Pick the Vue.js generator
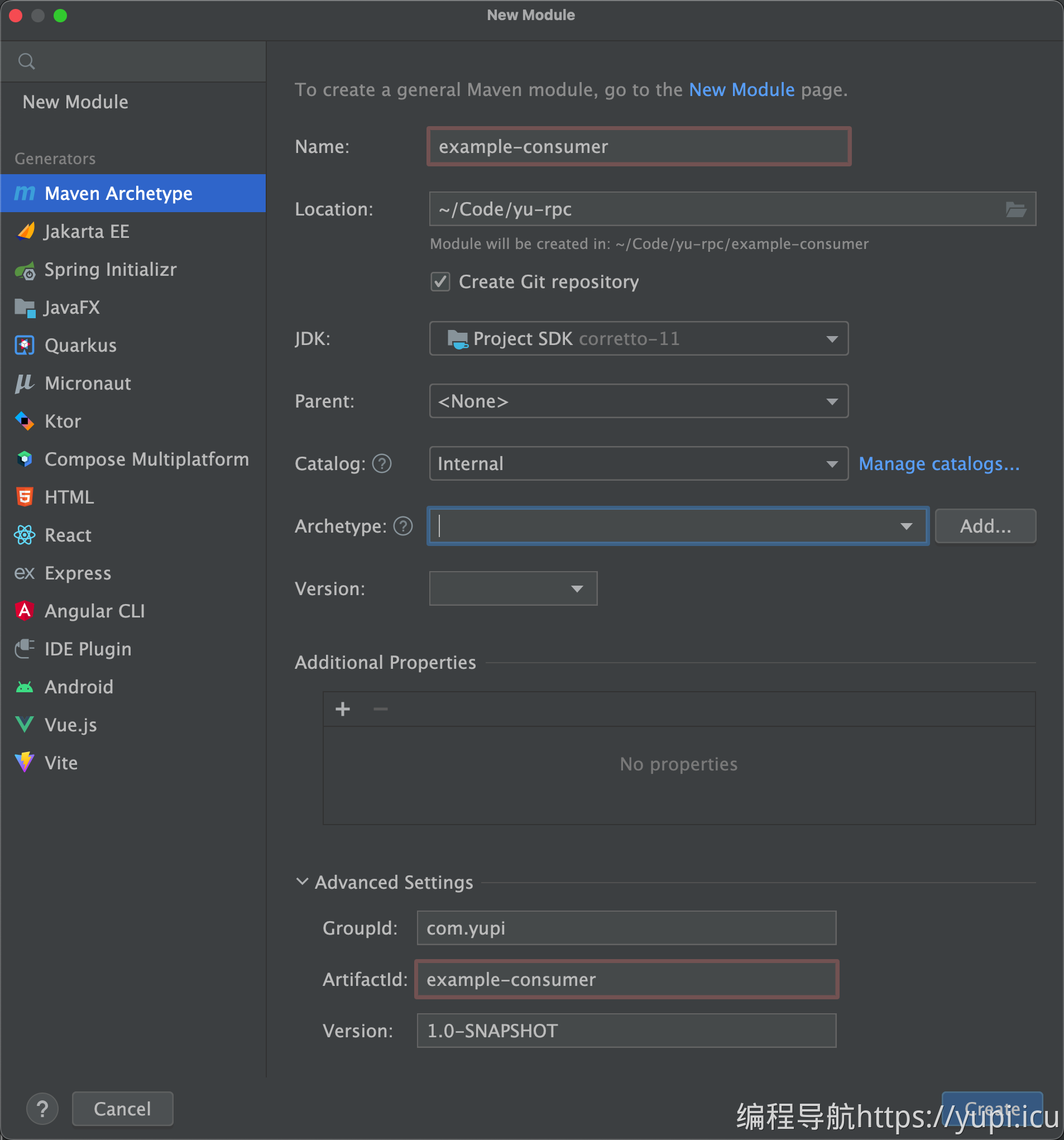1064x1140 pixels. coord(70,725)
